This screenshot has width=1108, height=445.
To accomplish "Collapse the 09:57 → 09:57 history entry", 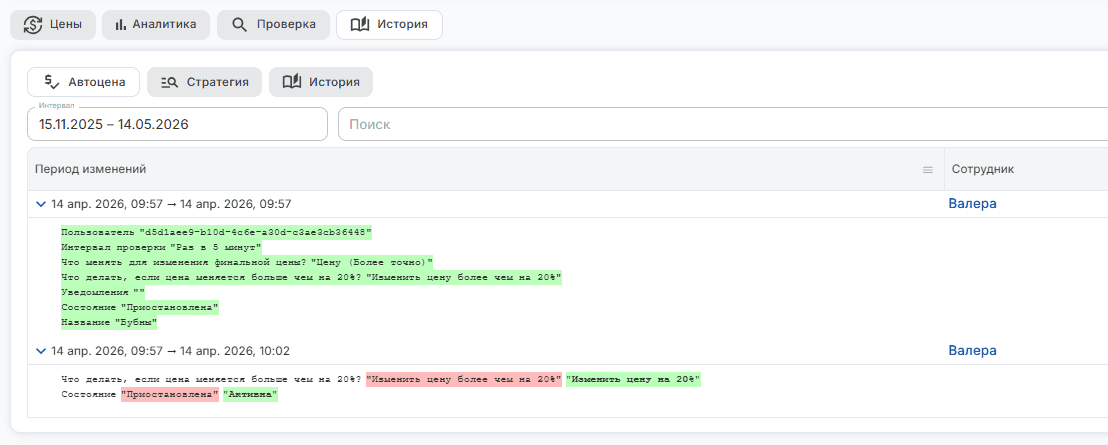I will pos(41,204).
